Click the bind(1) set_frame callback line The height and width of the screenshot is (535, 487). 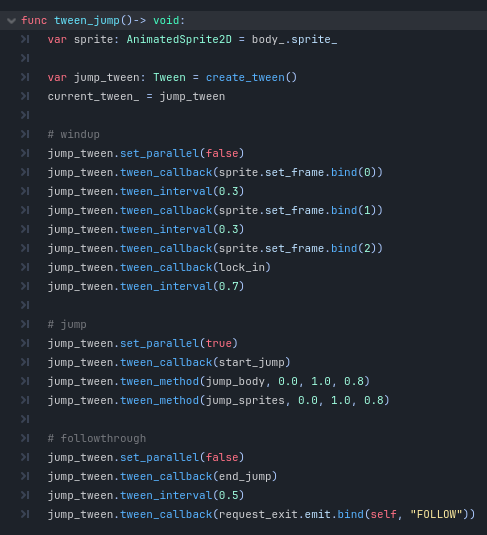[x=215, y=211]
